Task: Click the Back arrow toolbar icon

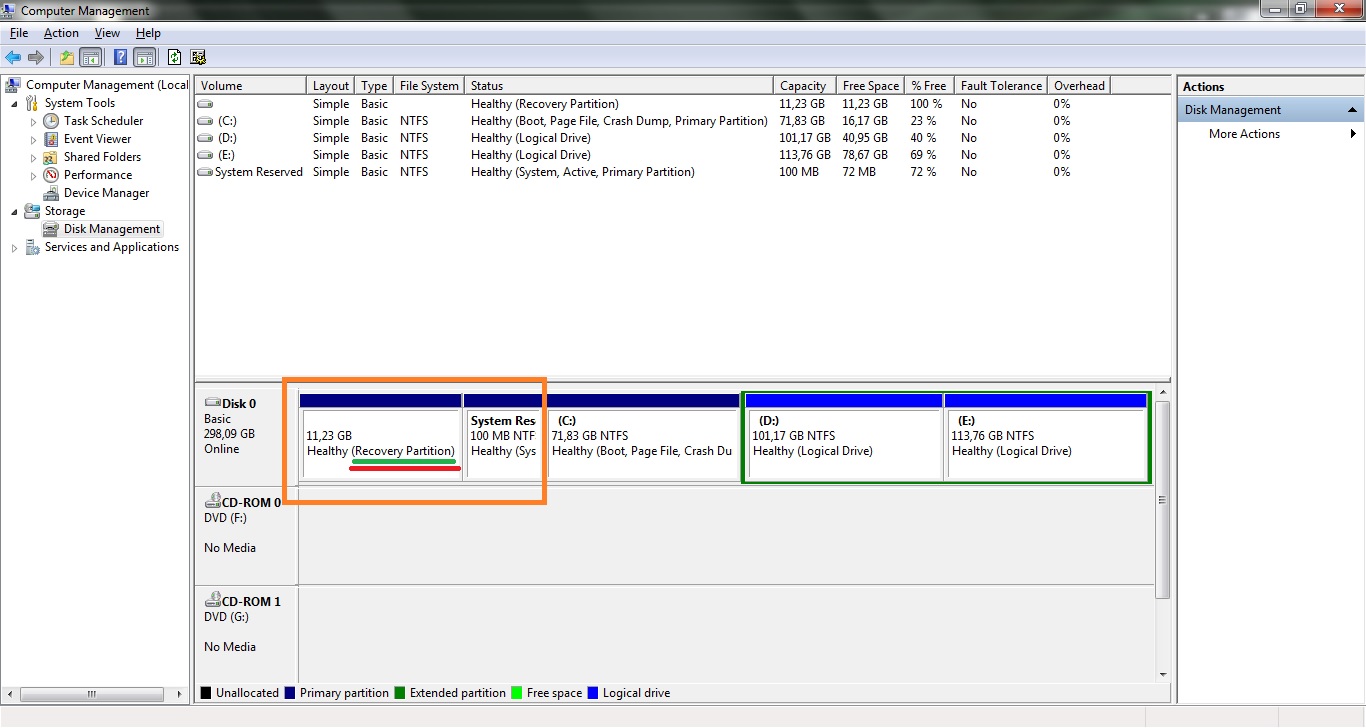Action: pyautogui.click(x=13, y=57)
